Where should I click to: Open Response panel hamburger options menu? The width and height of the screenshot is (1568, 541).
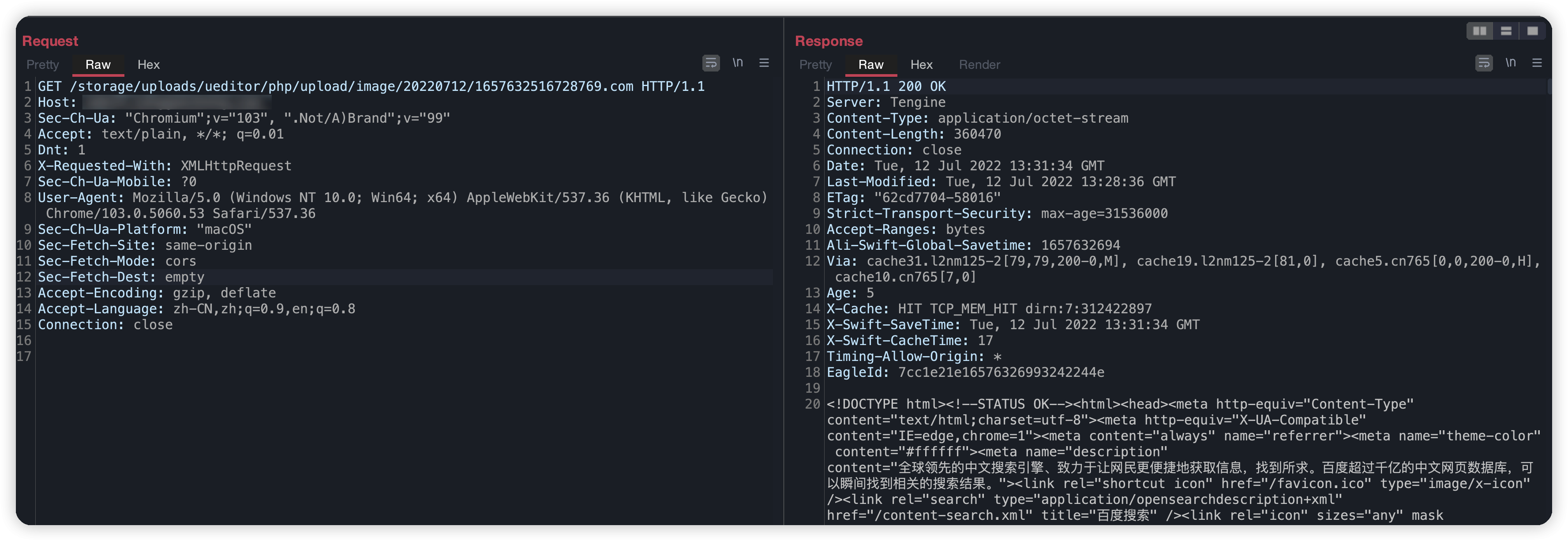point(1537,63)
